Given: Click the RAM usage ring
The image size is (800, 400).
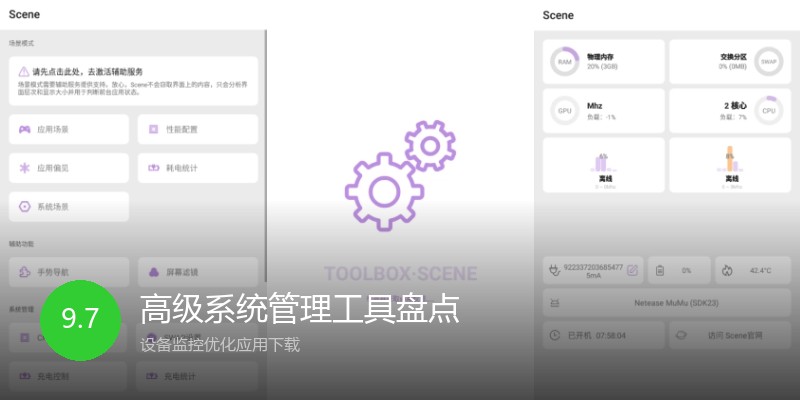Looking at the screenshot, I should pos(564,62).
